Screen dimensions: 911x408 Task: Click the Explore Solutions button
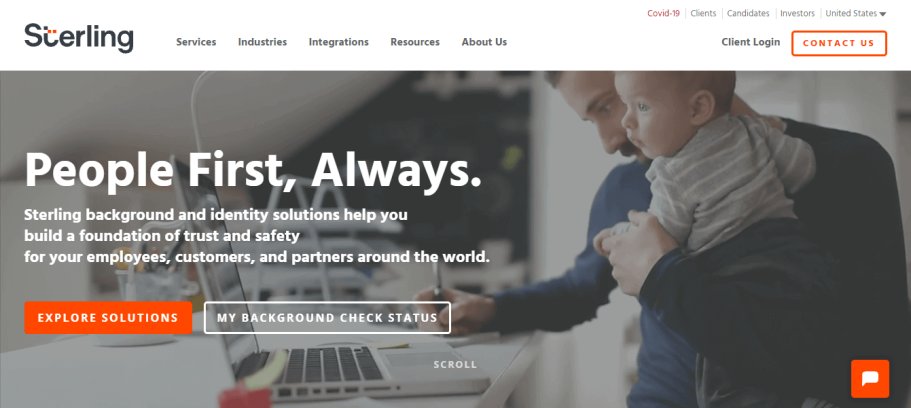coord(108,318)
